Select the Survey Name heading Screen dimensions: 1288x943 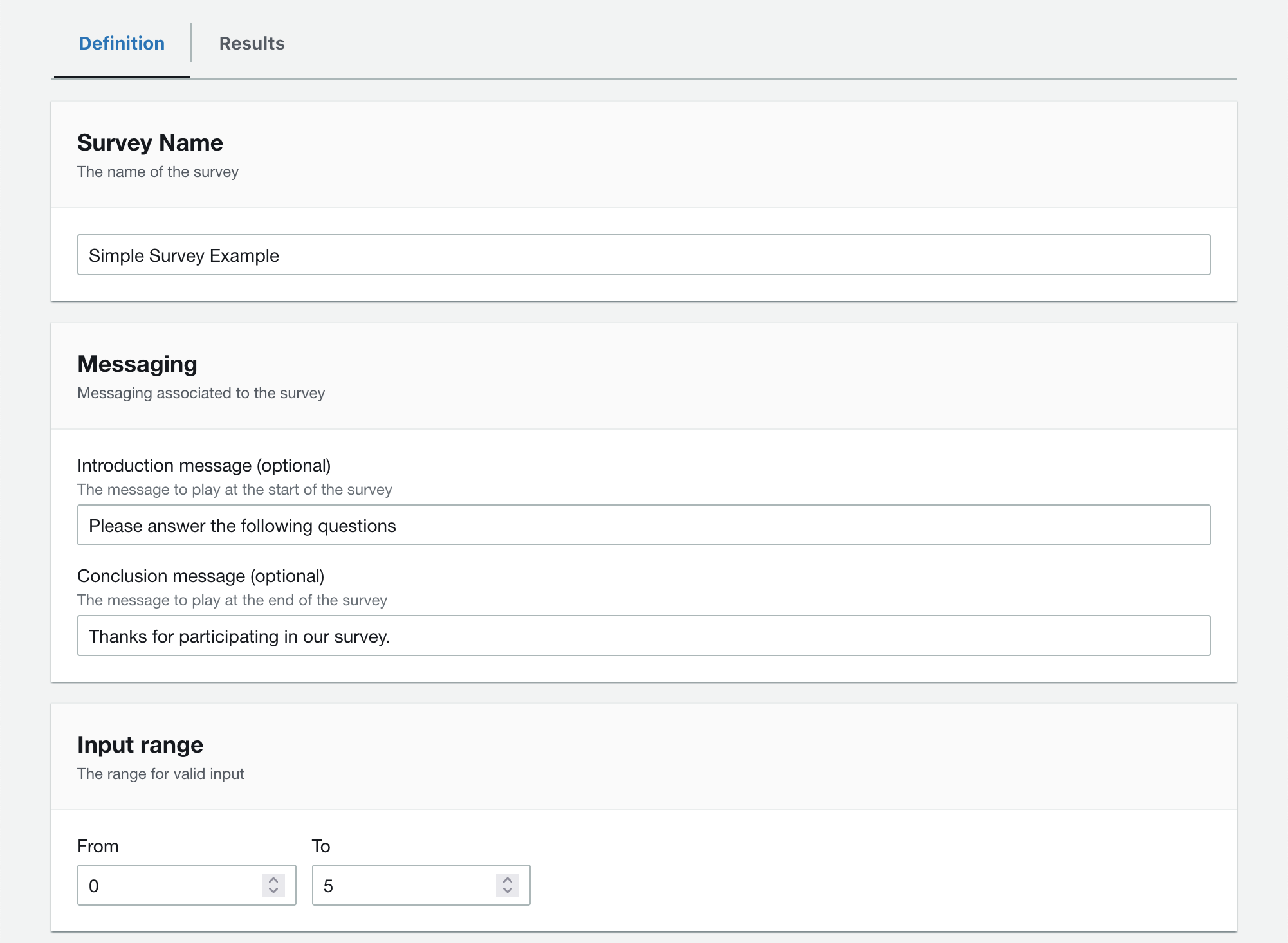pyautogui.click(x=150, y=143)
